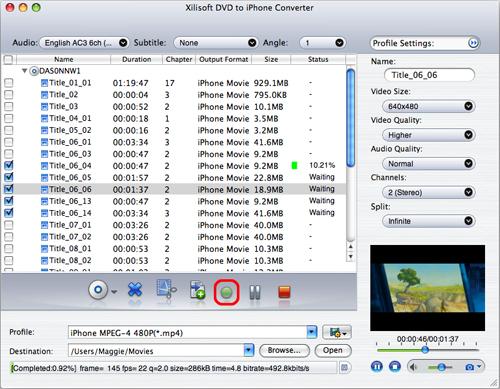The image size is (500, 389).
Task: Pause conversion with the pause icon
Action: pos(255,292)
